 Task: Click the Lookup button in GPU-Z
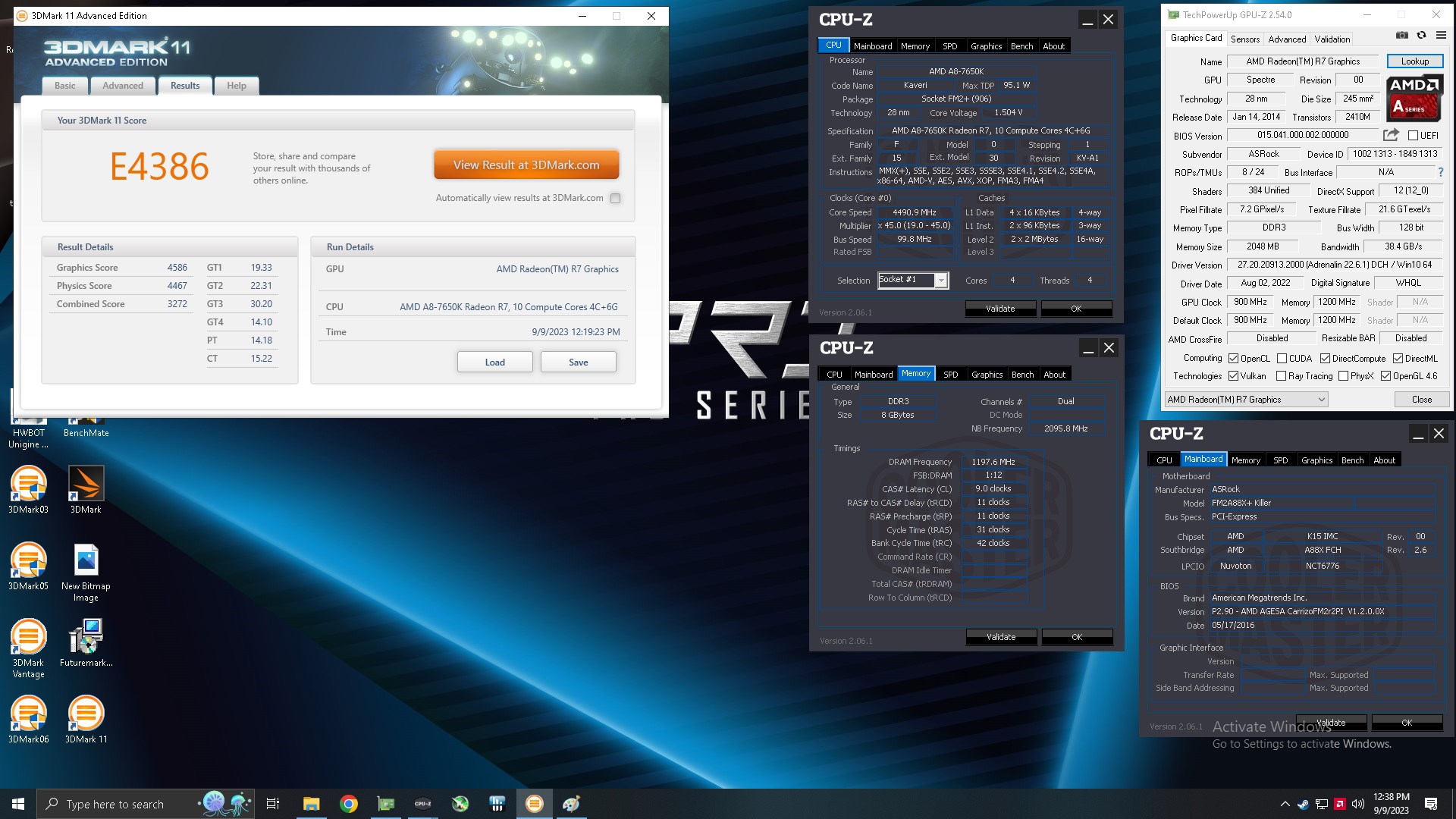1415,61
